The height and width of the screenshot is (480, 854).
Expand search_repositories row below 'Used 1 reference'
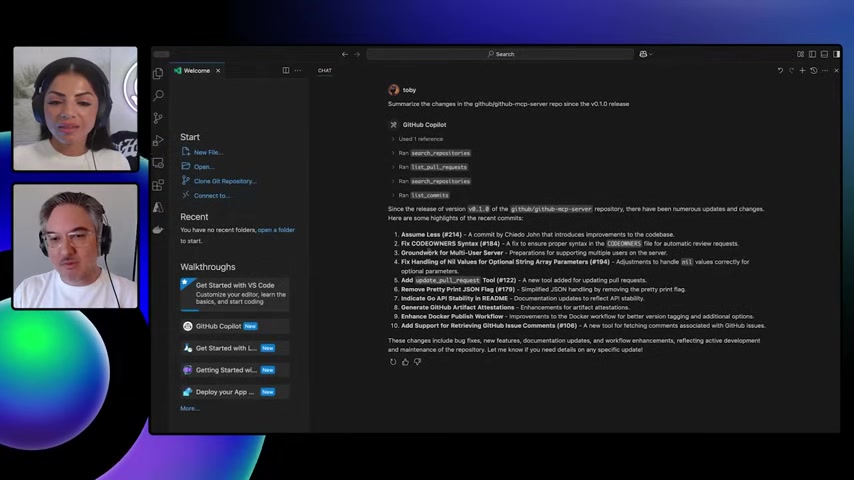[x=431, y=153]
